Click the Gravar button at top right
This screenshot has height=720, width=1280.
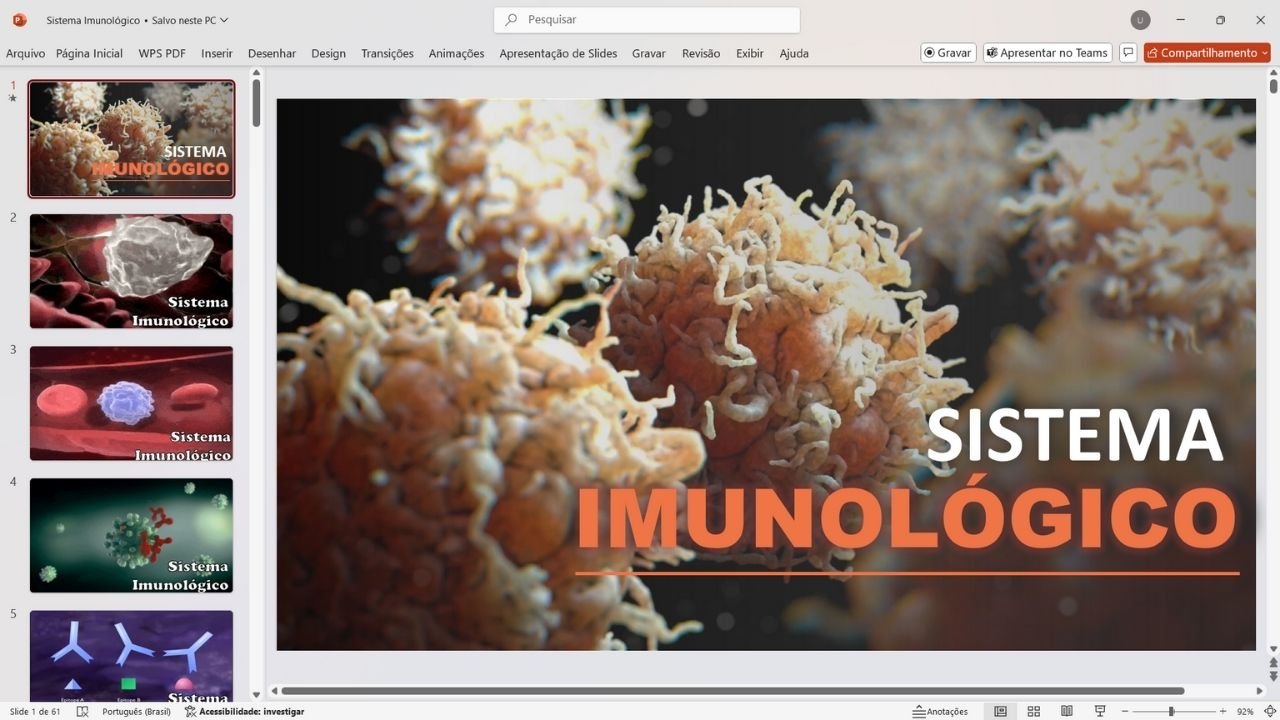point(948,53)
